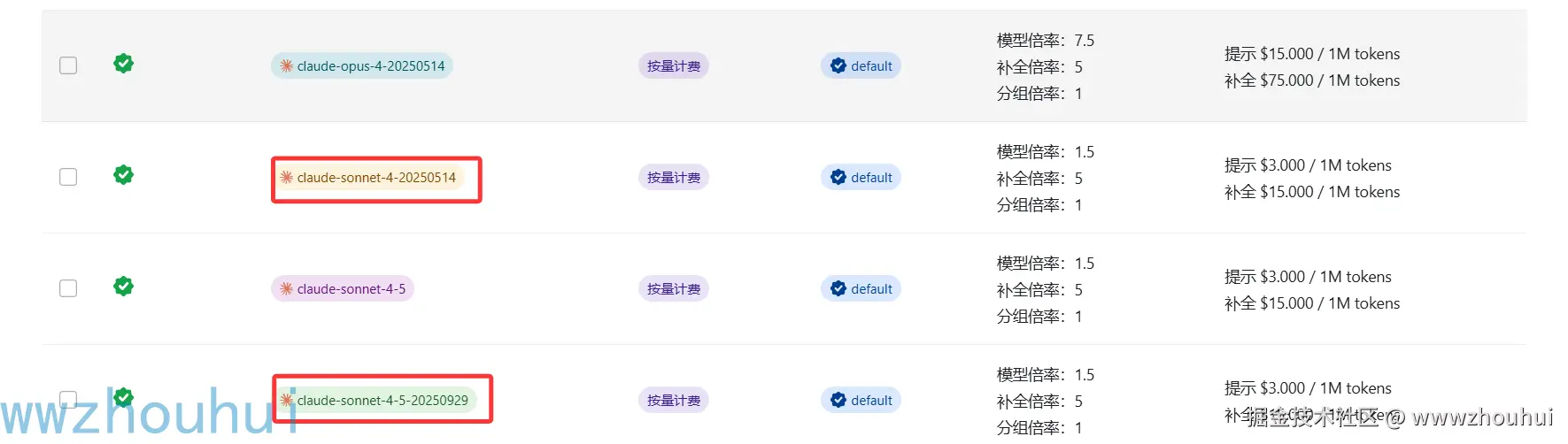
Task: Click Claude logo icon beside claude-sonnet-4-5
Action: (287, 288)
